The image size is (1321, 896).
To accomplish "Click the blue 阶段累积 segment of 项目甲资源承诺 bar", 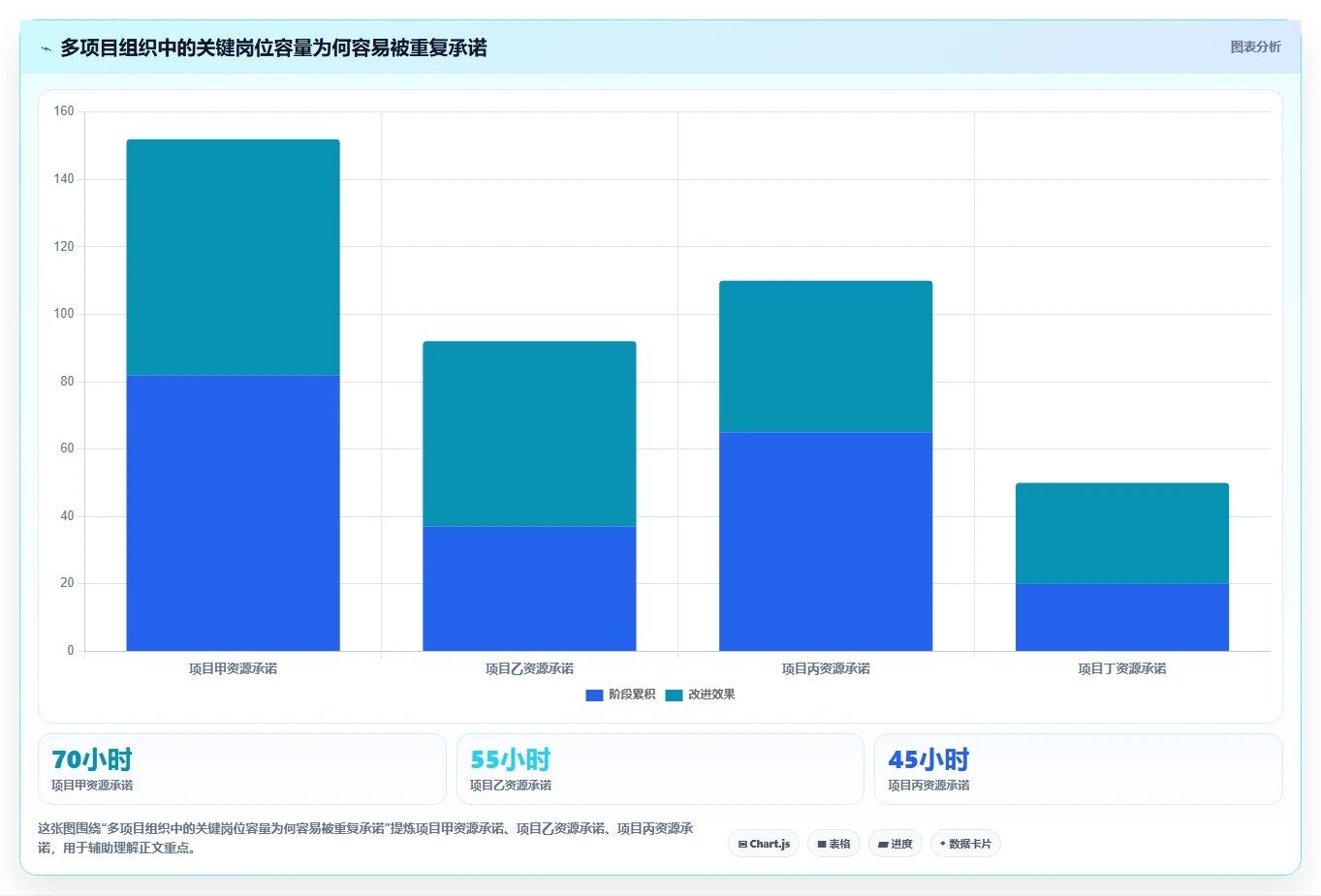I will [x=233, y=512].
